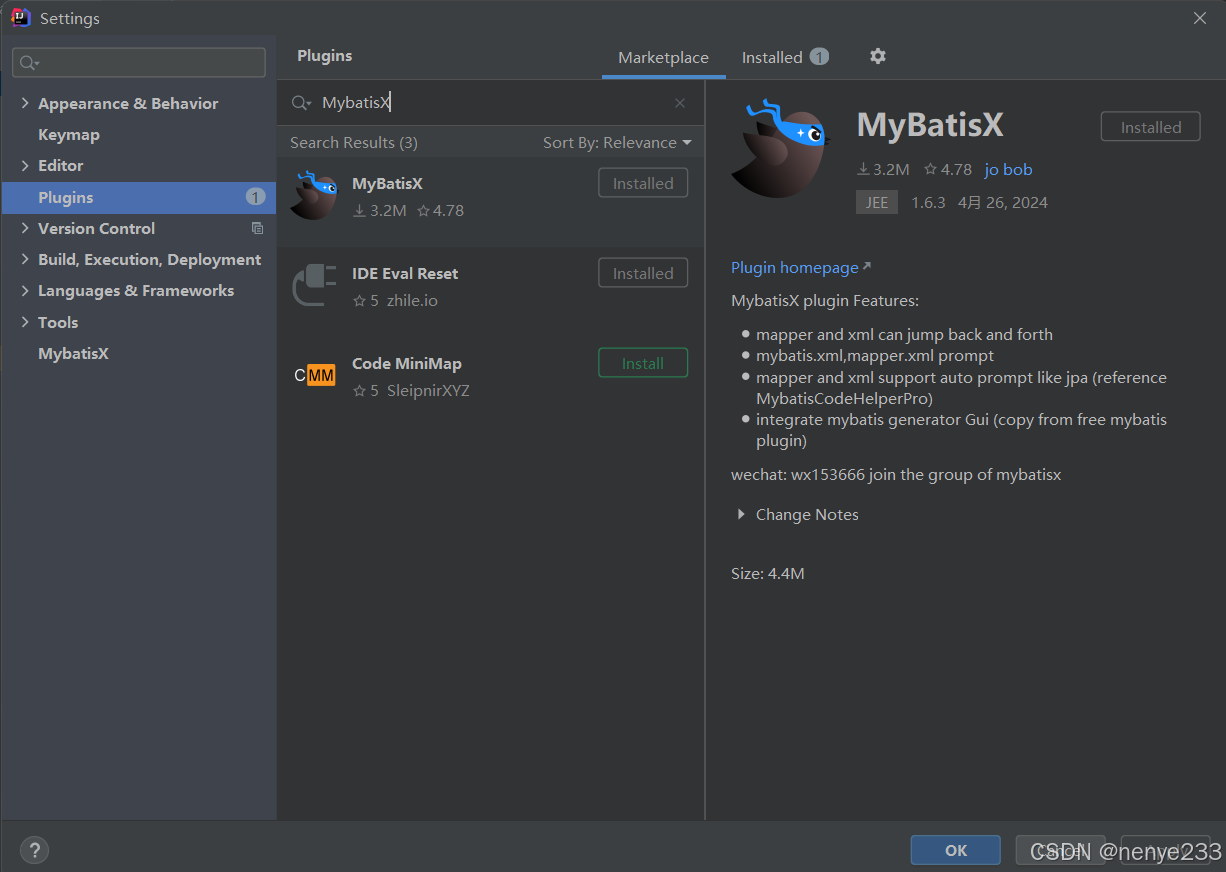Click IDE Eval Reset plugin name
Screen dimensions: 1226x872
405,273
